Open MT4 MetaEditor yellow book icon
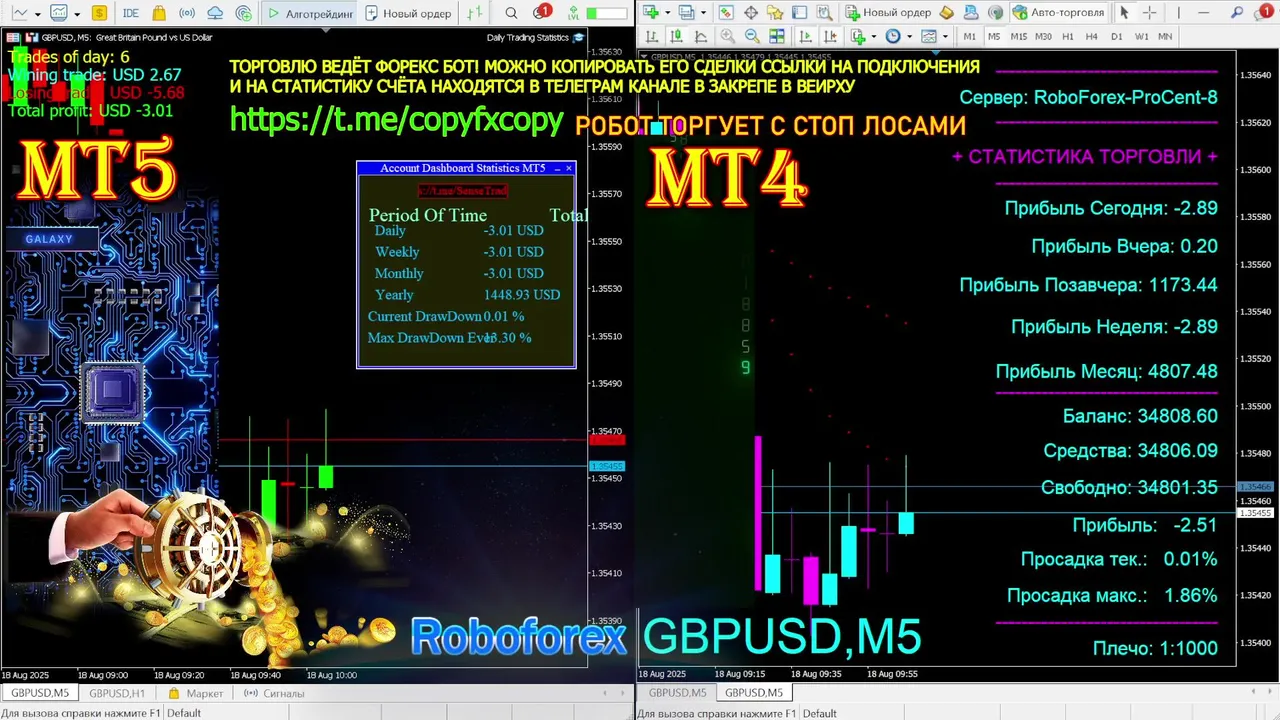Screen dimensions: 1280x720 point(946,13)
